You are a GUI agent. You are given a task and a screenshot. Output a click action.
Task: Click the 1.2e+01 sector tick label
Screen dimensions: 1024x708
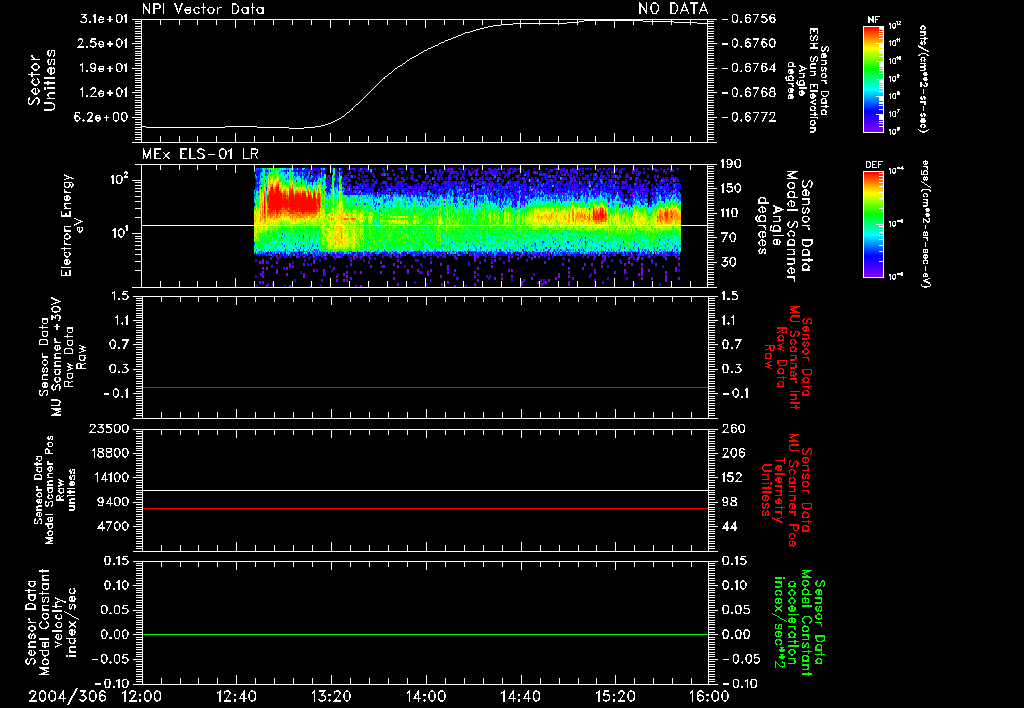pos(104,93)
